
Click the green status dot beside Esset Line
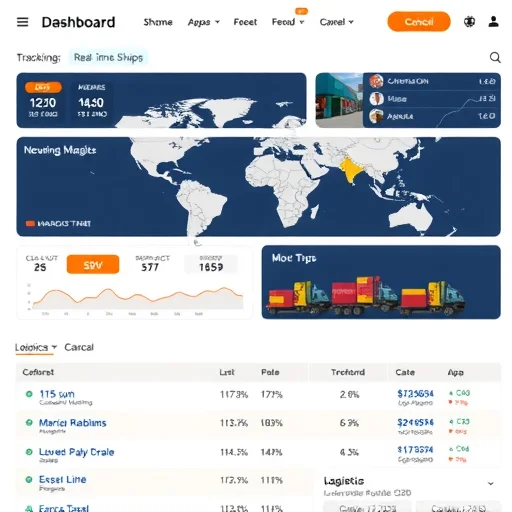click(x=29, y=479)
